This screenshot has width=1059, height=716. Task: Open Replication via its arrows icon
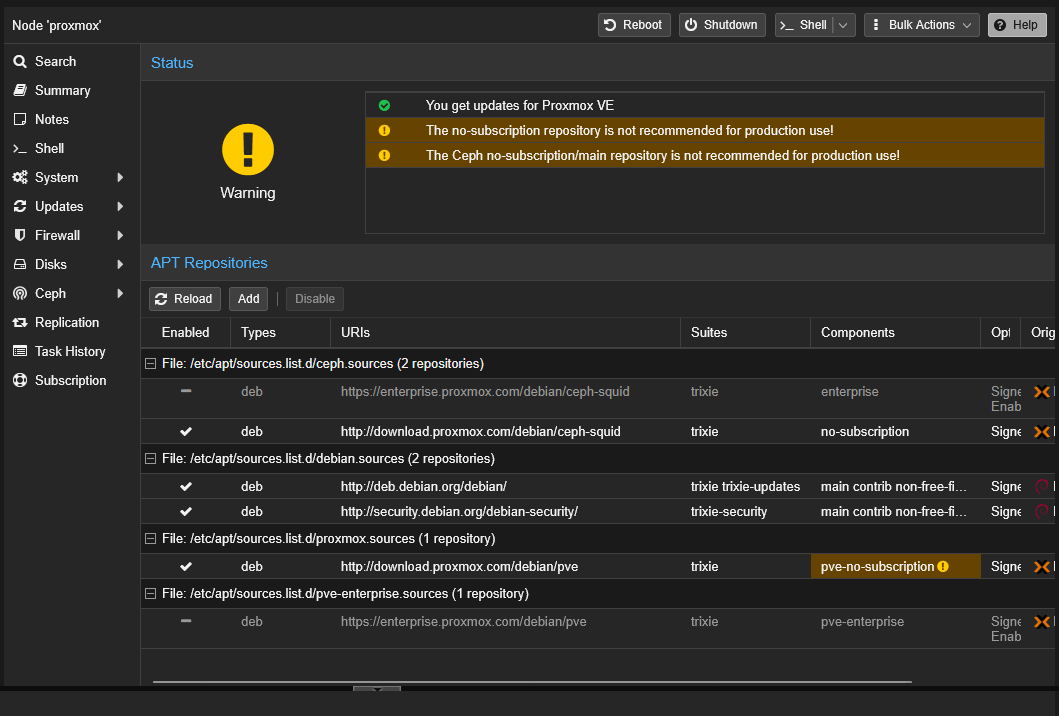20,323
